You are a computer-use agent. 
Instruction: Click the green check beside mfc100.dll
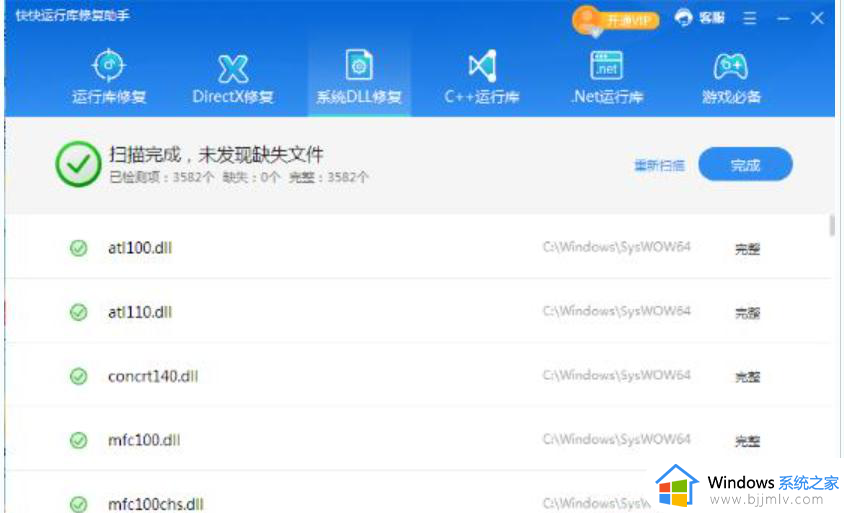[79, 440]
